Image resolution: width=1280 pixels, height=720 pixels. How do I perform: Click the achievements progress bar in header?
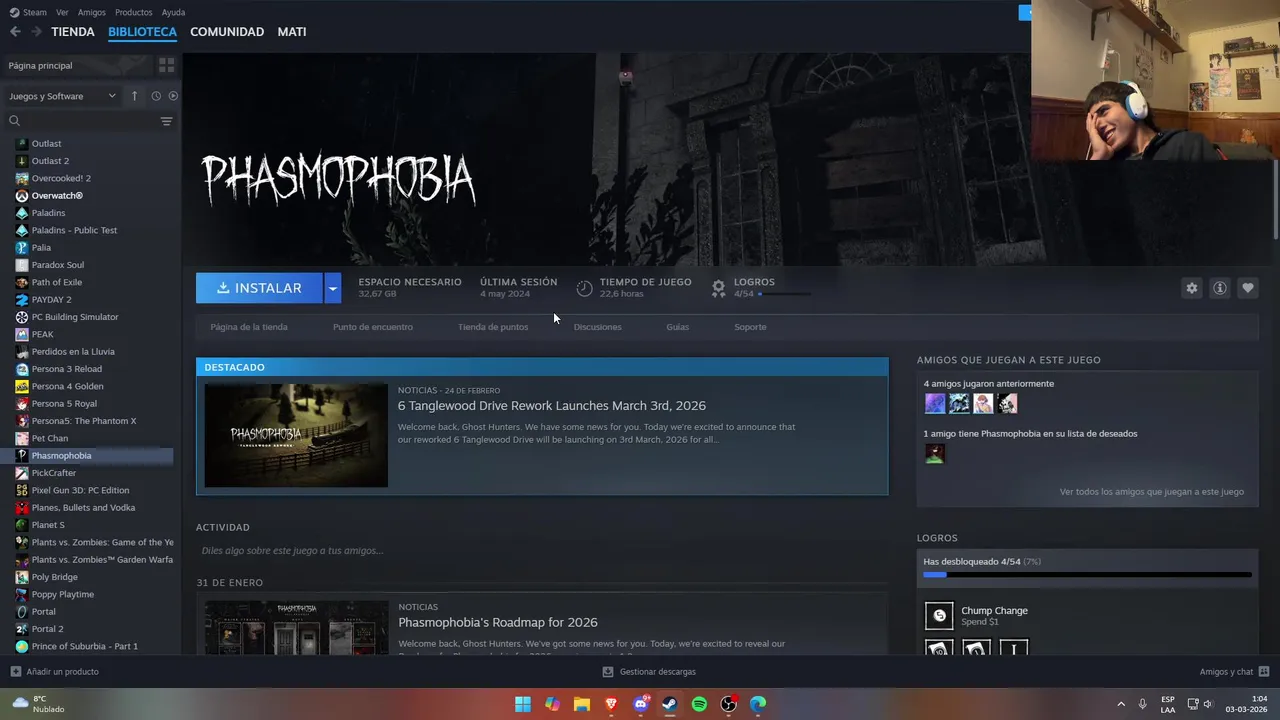pos(784,294)
